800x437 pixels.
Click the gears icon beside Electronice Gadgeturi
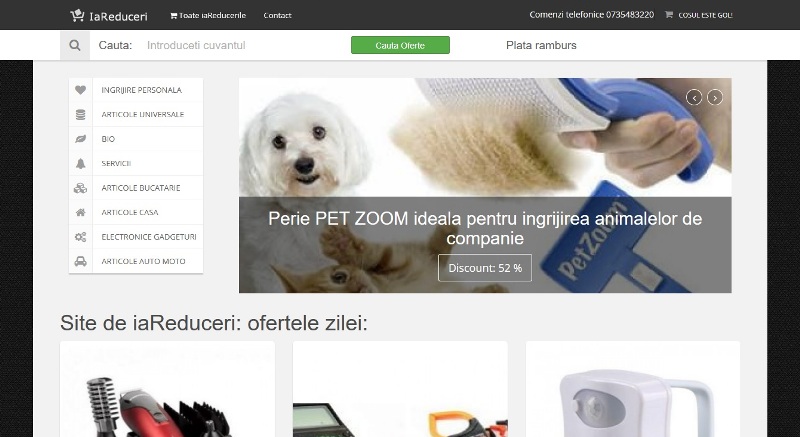coord(81,237)
